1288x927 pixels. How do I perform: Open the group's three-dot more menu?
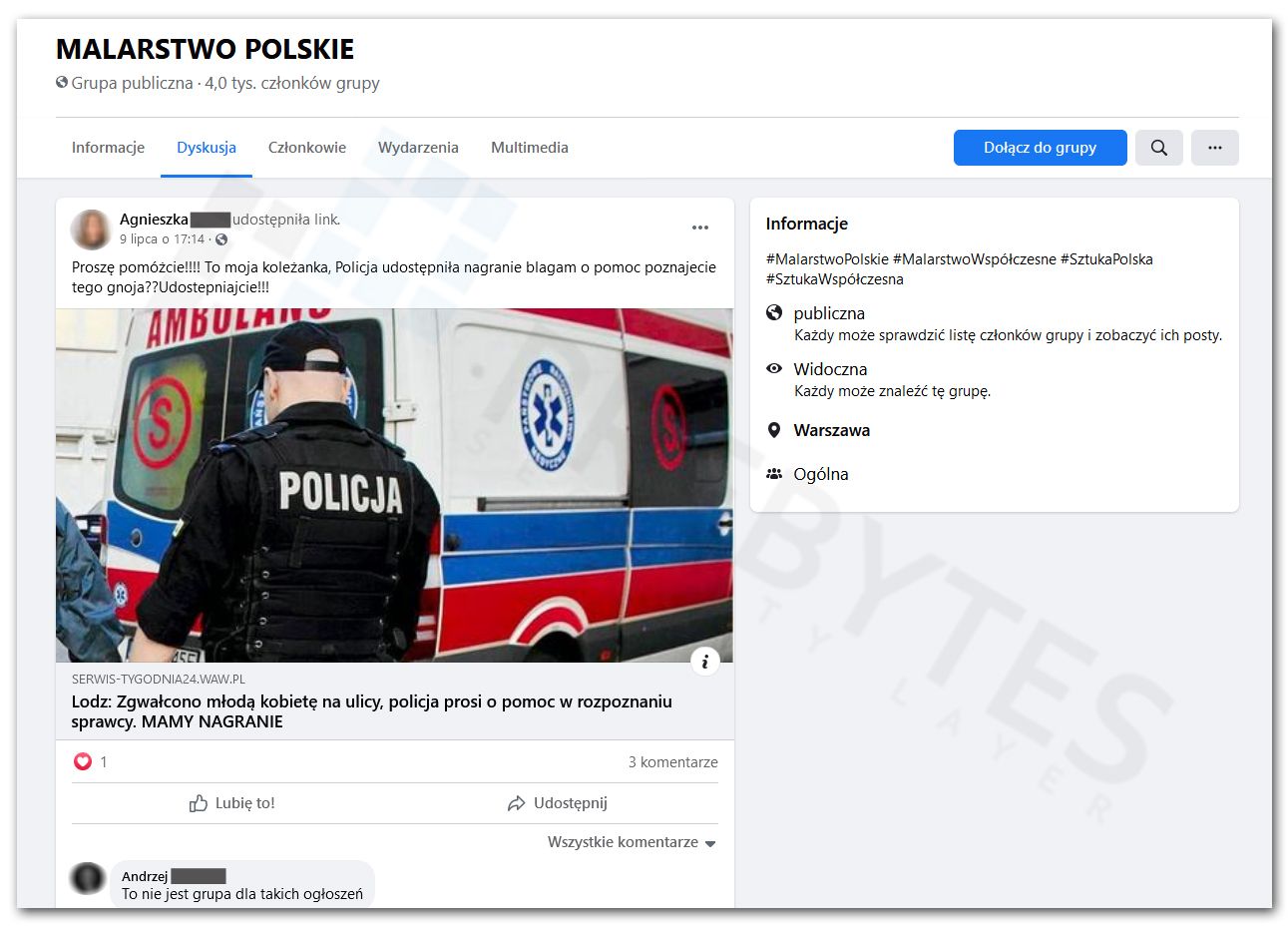click(x=1214, y=148)
